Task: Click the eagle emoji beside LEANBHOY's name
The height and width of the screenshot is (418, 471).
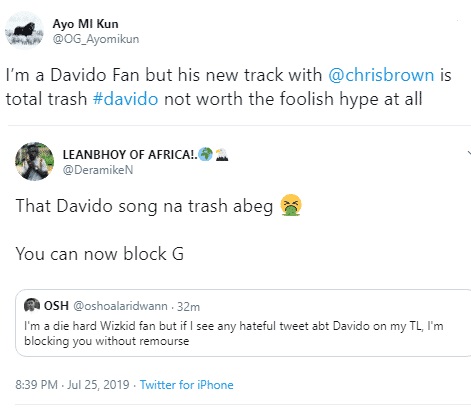Action: tap(222, 155)
